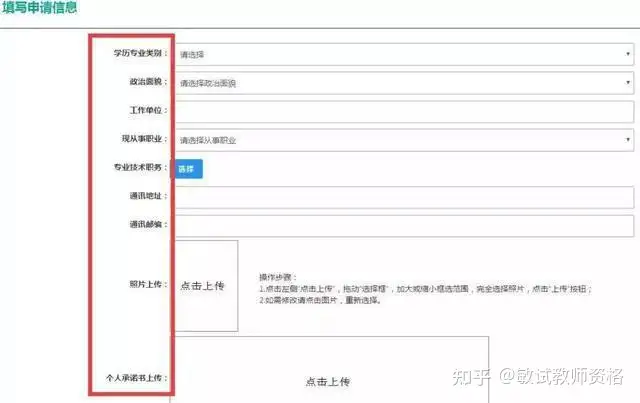Click the 政治面貌 label
The height and width of the screenshot is (403, 640).
(x=148, y=82)
